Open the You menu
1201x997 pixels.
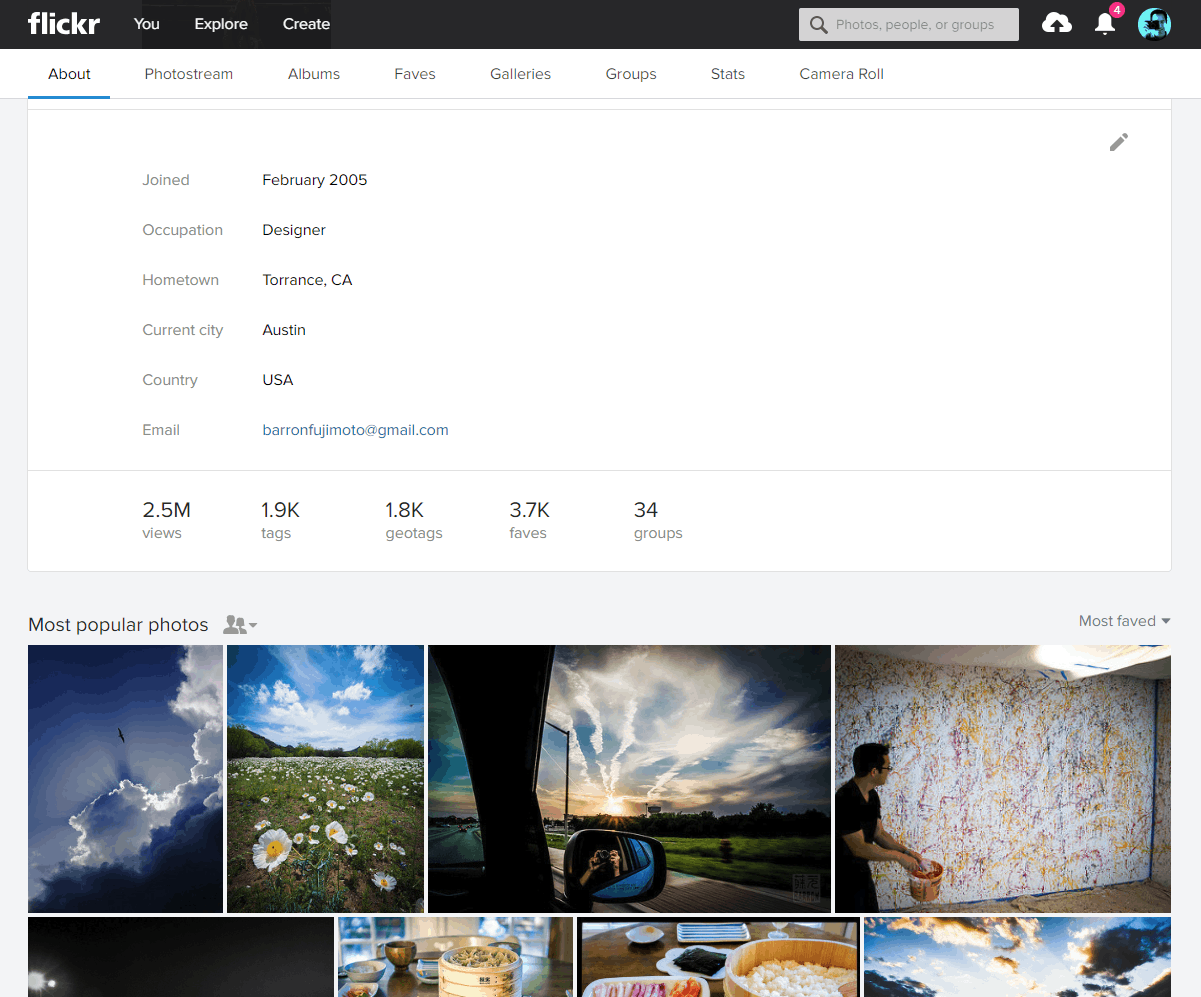coord(147,24)
